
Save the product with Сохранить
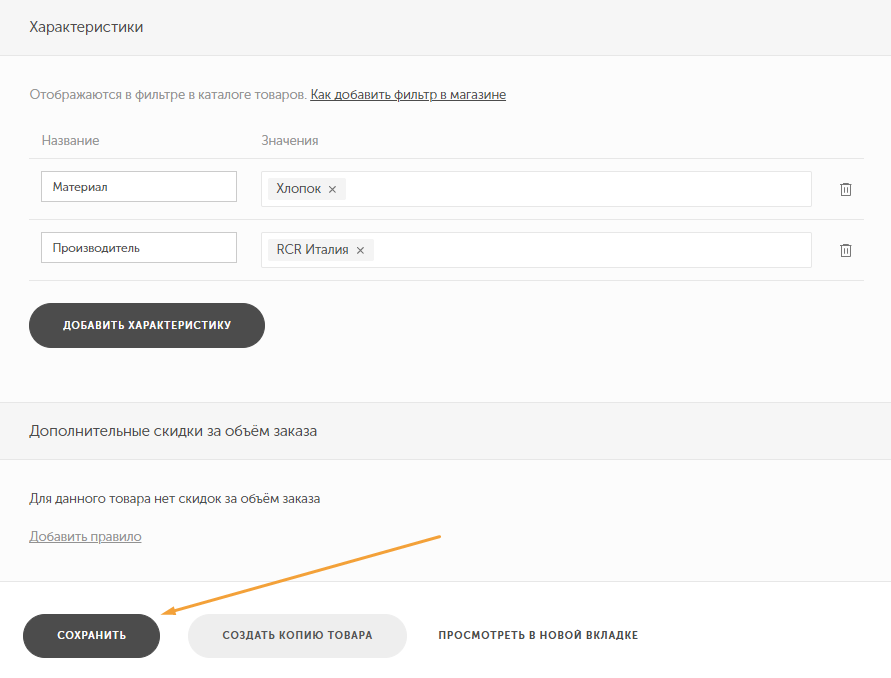[91, 635]
